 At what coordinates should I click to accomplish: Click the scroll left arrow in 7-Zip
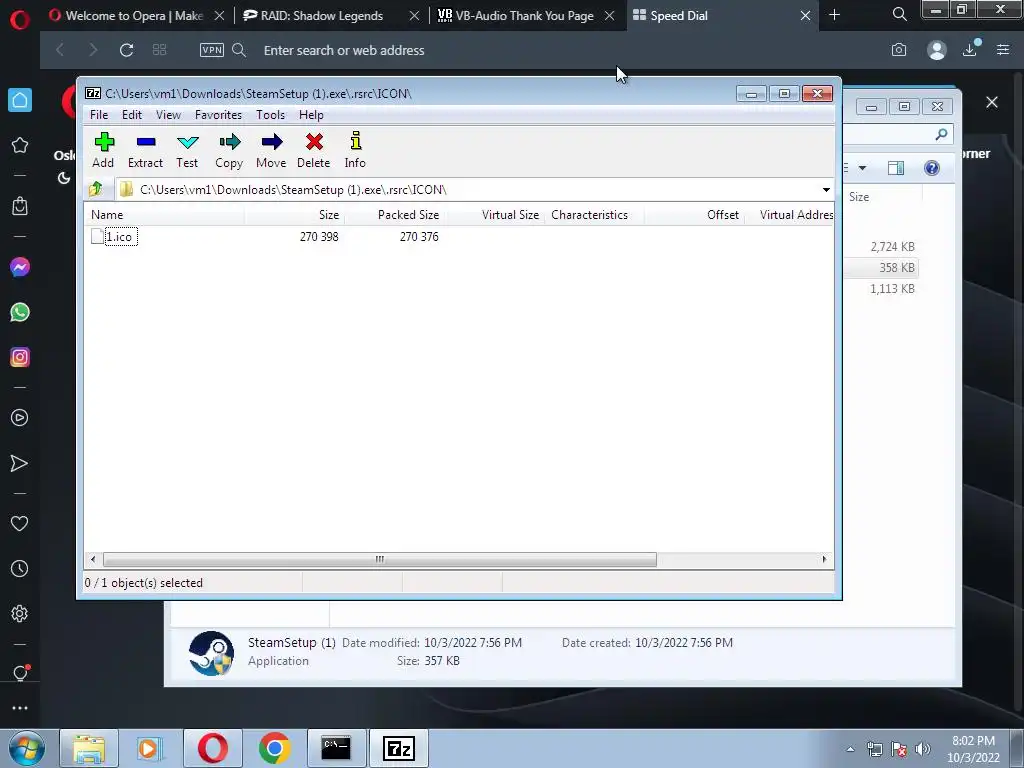click(x=93, y=559)
